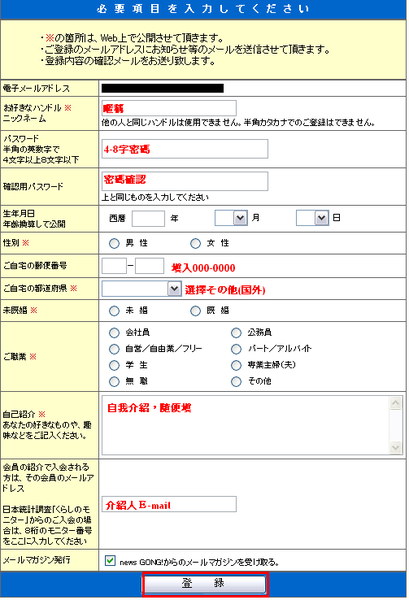Image resolution: width=409 pixels, height=600 pixels.
Task: Select 公務員 occupation radio button
Action: click(x=236, y=333)
